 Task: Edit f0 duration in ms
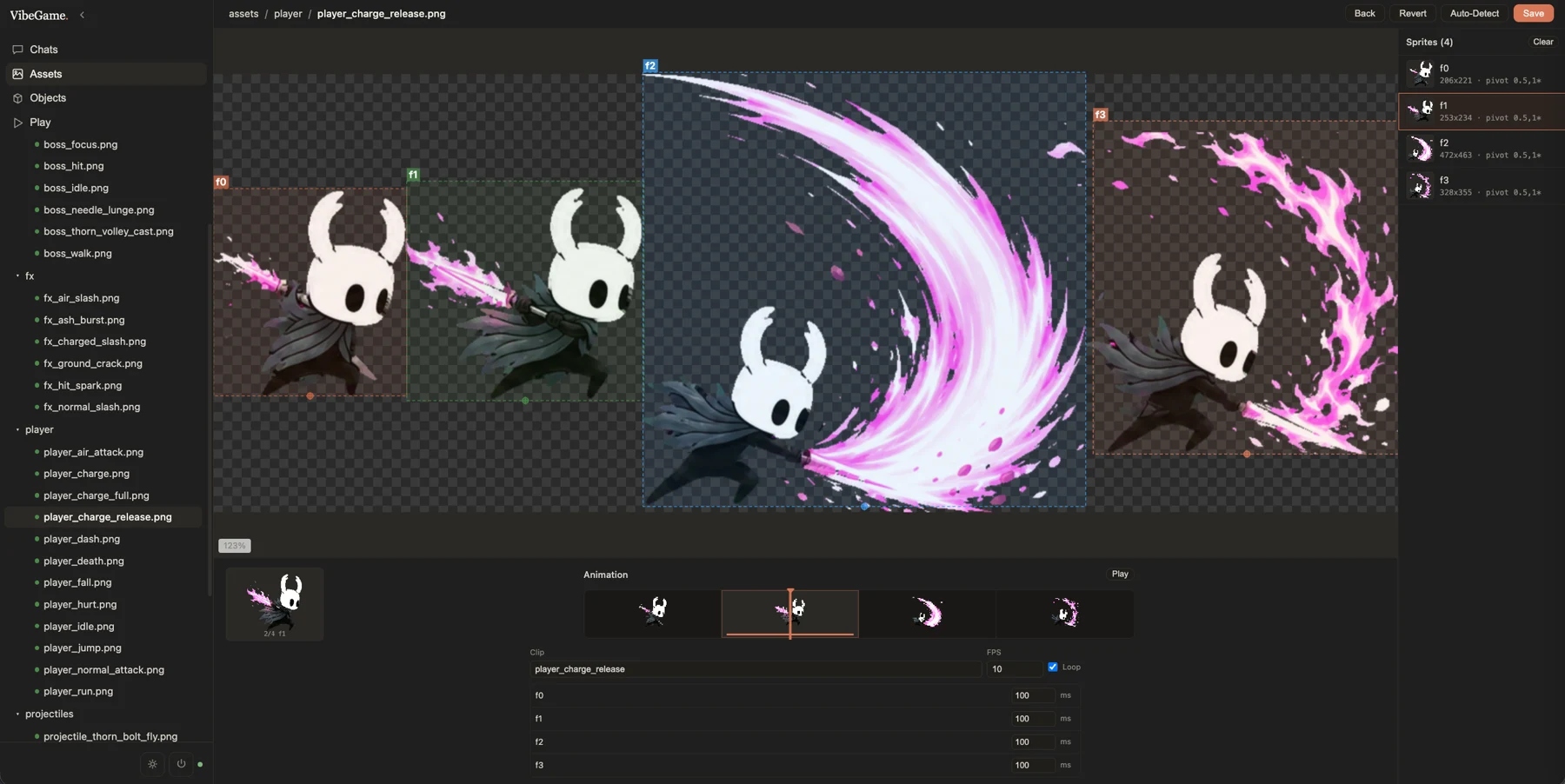click(x=1033, y=695)
